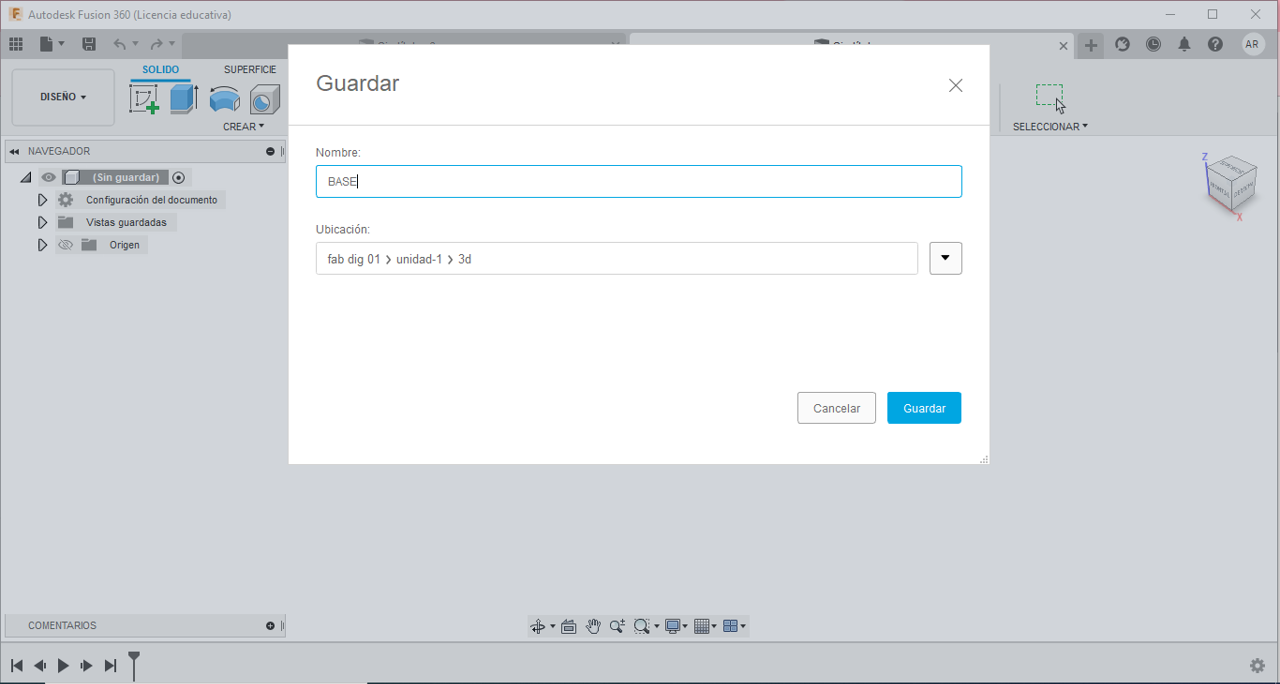
Task: Open the Extensions icon
Action: (x=1123, y=44)
